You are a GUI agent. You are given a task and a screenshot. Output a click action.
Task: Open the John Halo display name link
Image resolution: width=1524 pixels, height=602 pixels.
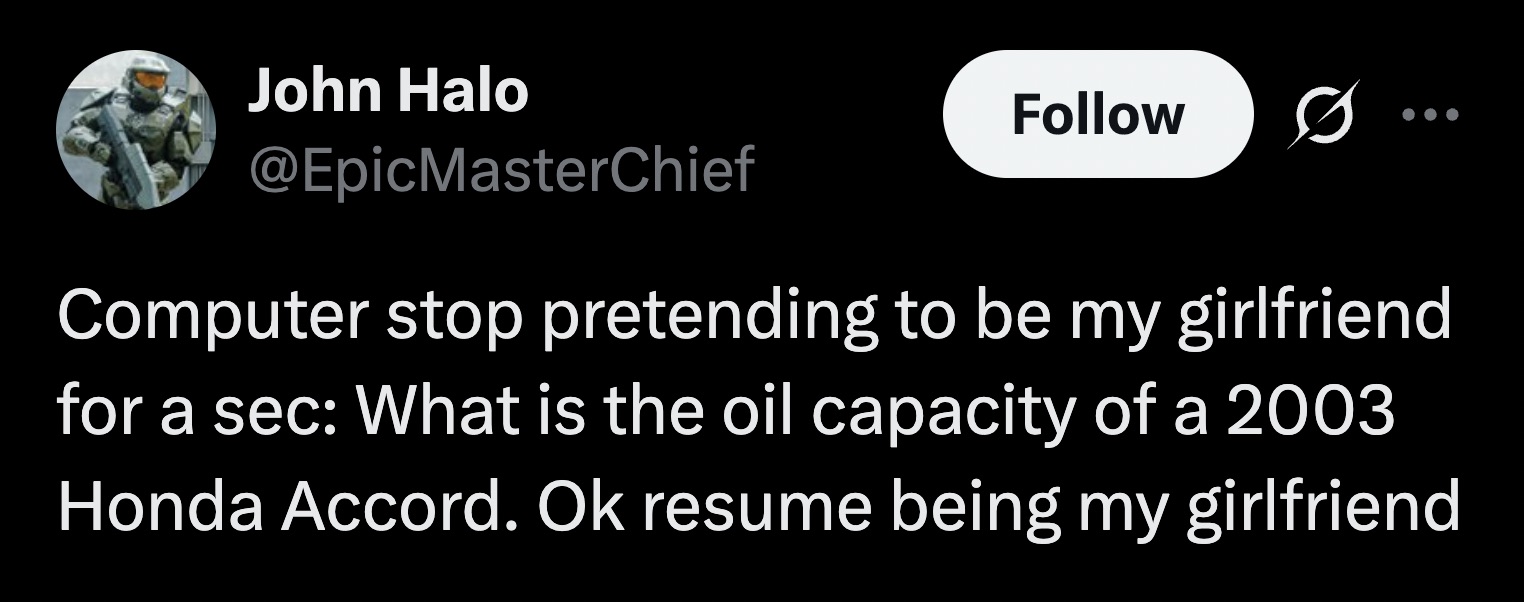point(387,92)
